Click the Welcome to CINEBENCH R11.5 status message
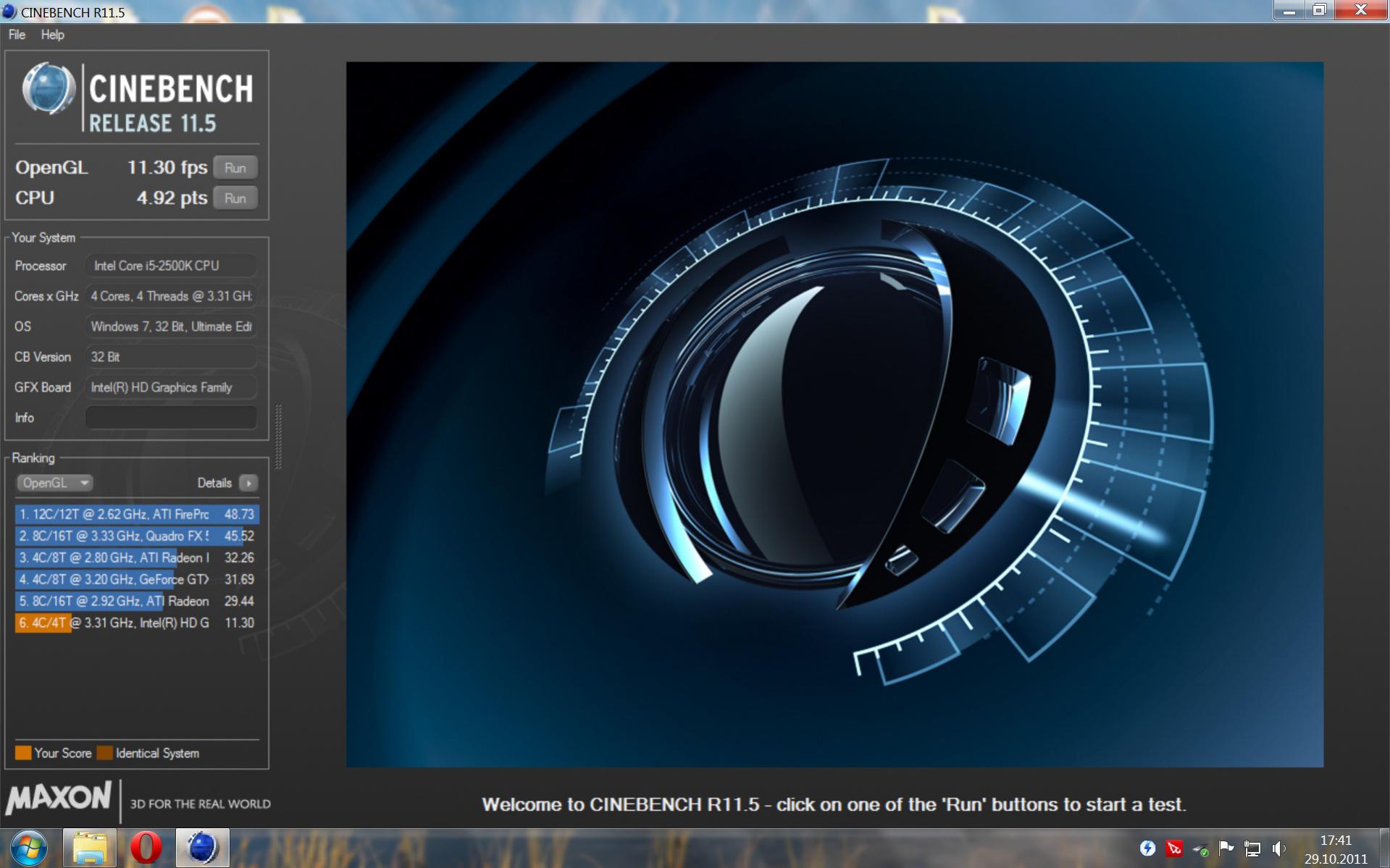1390x868 pixels. [834, 804]
